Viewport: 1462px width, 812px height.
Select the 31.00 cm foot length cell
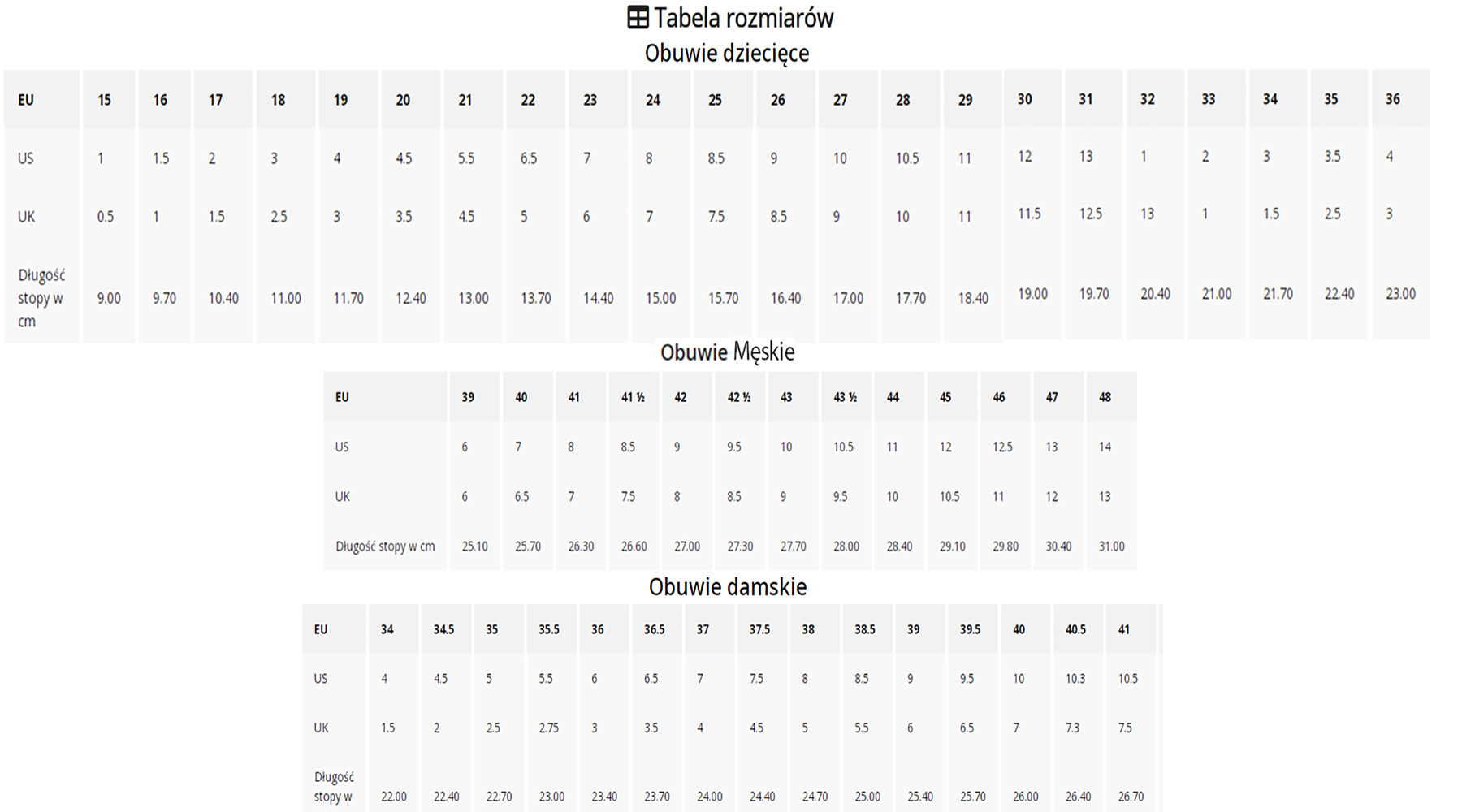click(1111, 546)
